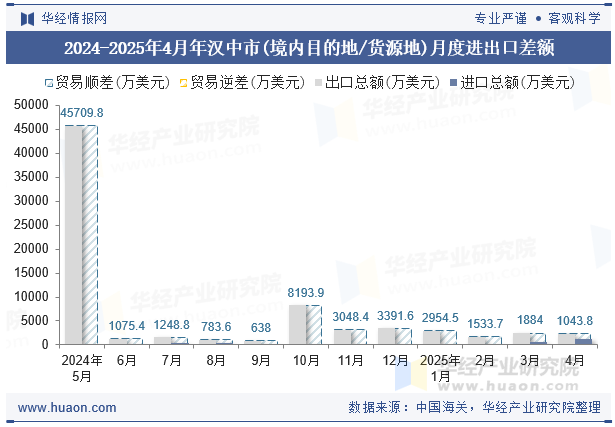Click the 客观科学 slogan text
Viewport: 615px width, 427px height.
[574, 18]
